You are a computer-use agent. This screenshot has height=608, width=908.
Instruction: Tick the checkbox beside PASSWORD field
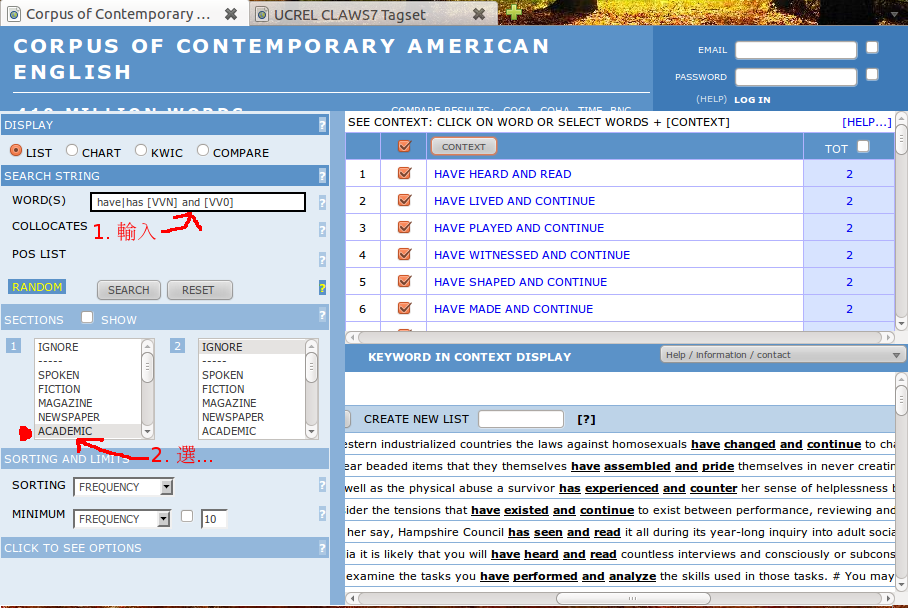(x=872, y=74)
